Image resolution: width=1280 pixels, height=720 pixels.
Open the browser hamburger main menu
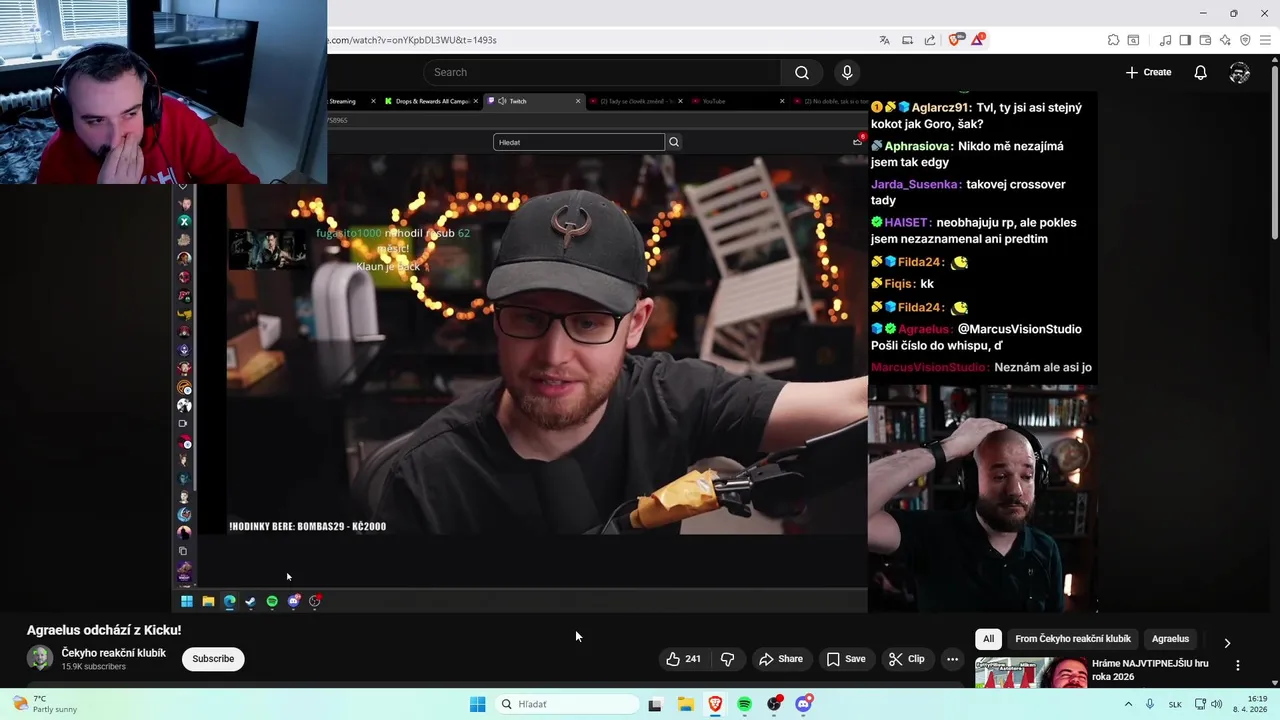[x=1265, y=40]
